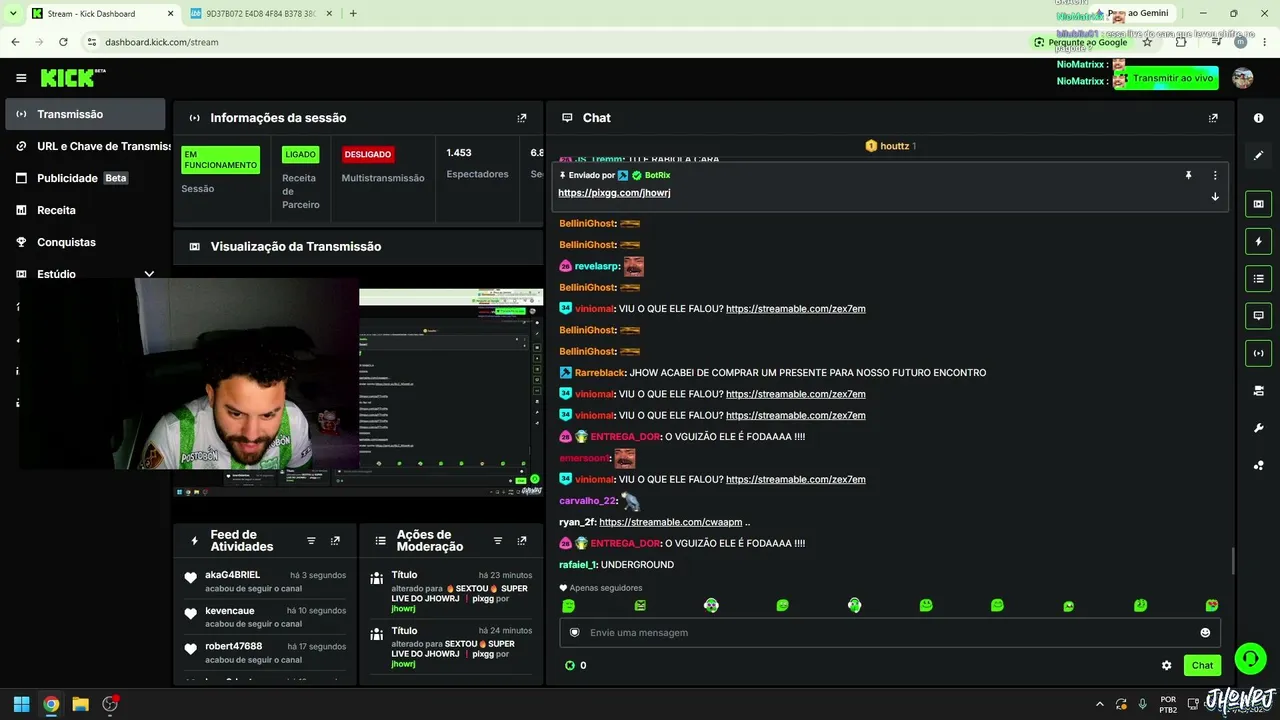Toggle session info broadcast icon in right sidebar
The width and height of the screenshot is (1280, 720).
pos(1258,352)
